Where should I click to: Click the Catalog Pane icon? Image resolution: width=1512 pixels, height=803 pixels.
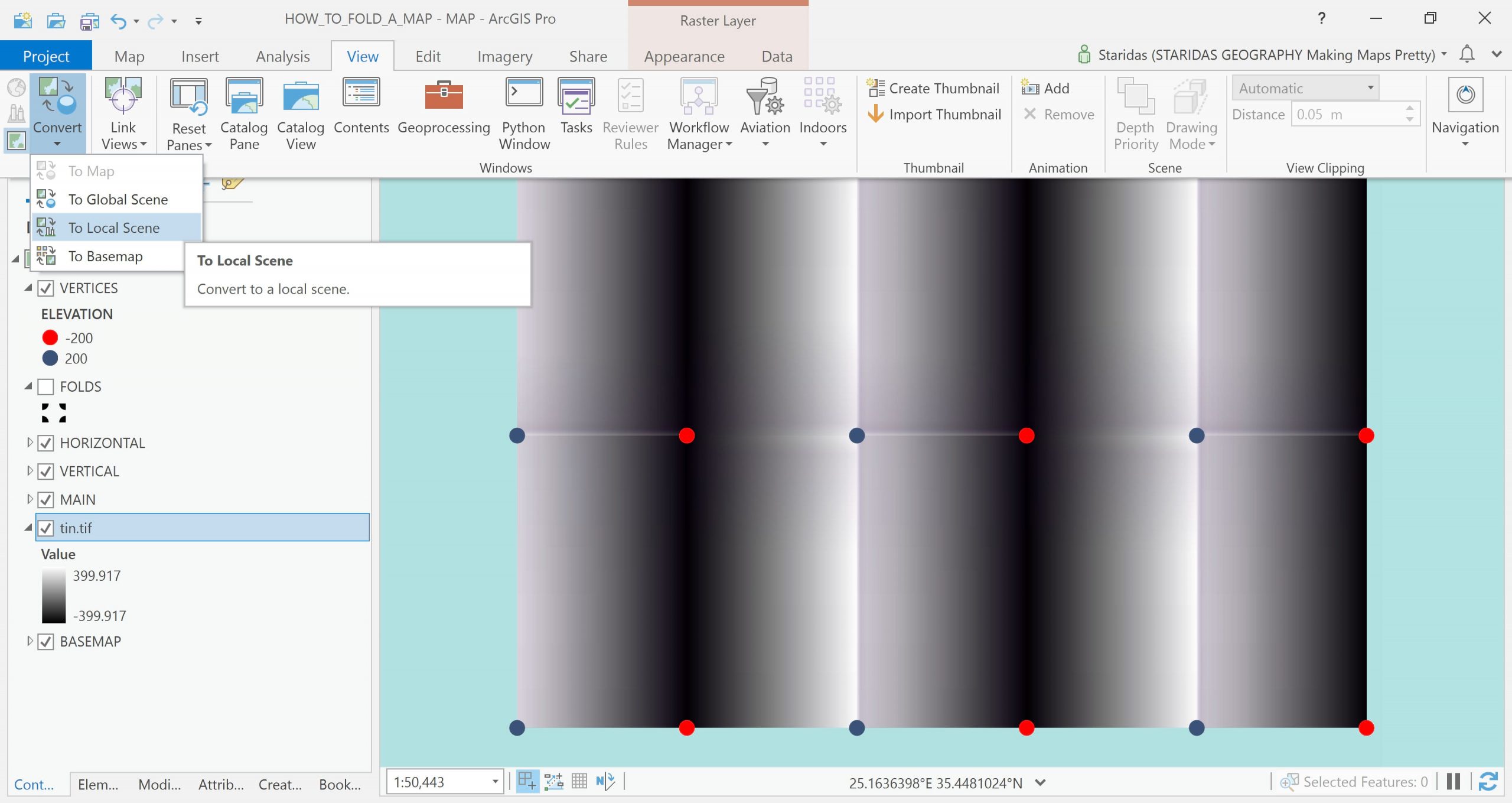click(x=244, y=96)
